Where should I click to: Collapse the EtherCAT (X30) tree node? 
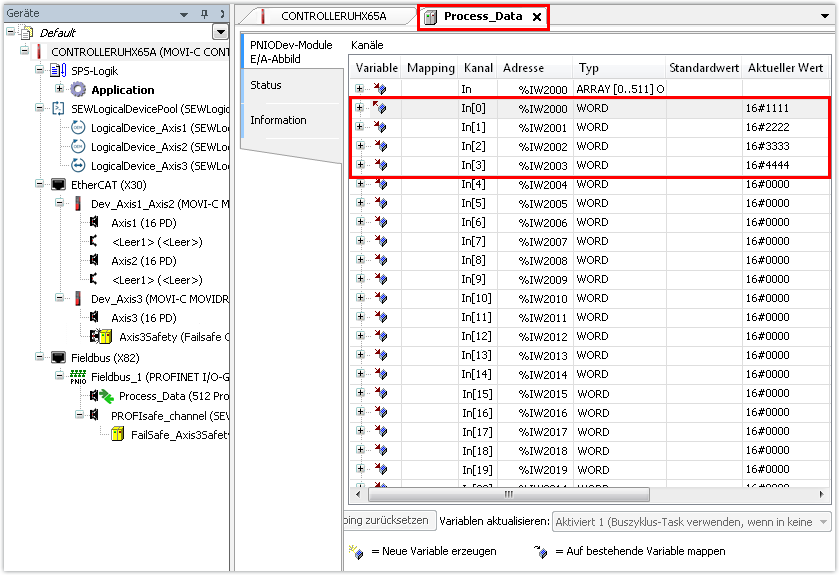39,185
